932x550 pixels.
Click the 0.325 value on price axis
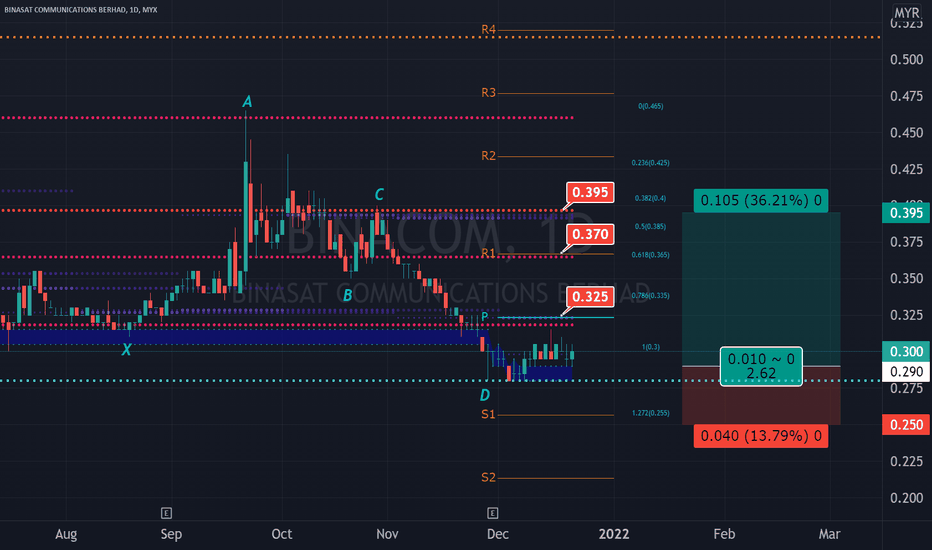coord(906,315)
